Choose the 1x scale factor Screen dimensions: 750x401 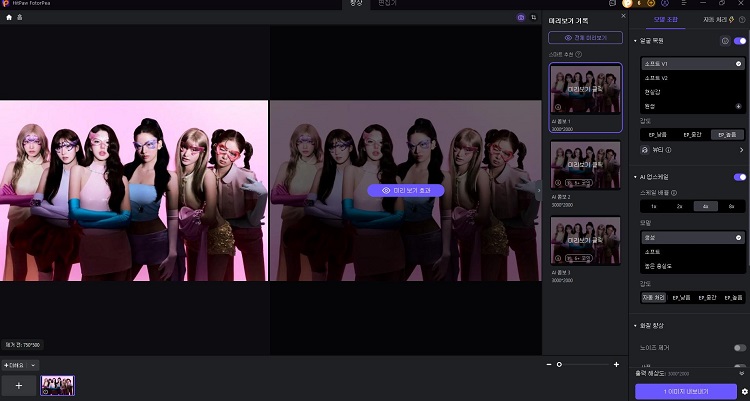[x=654, y=206]
